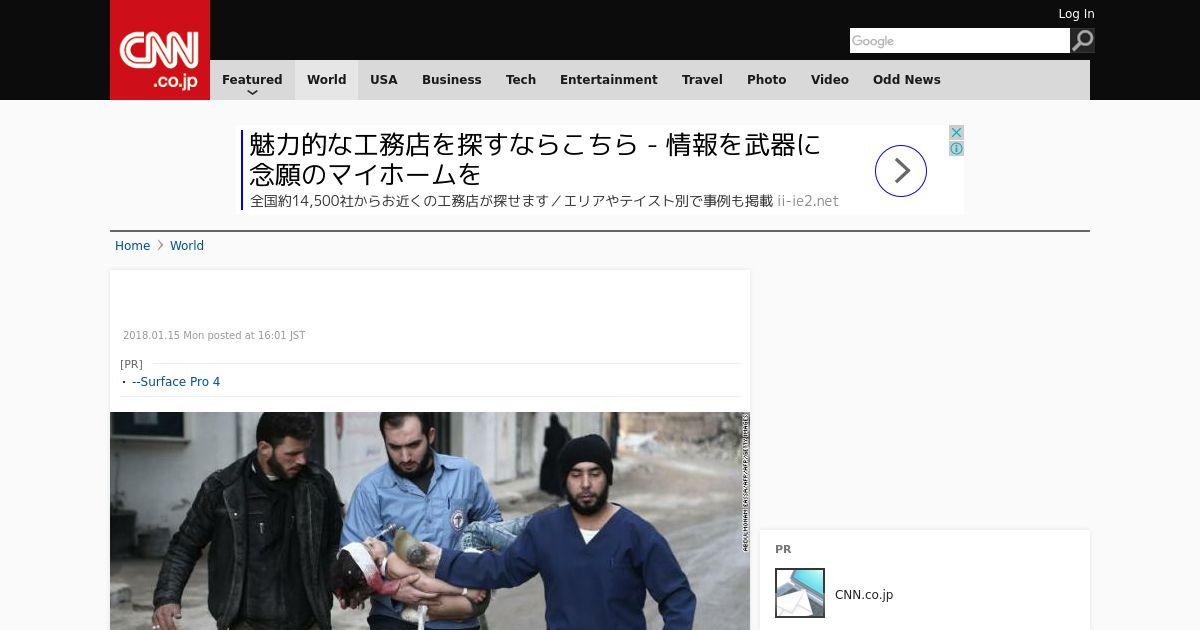Click the Home breadcrumb link
Screen dimensions: 1200x630
132,246
